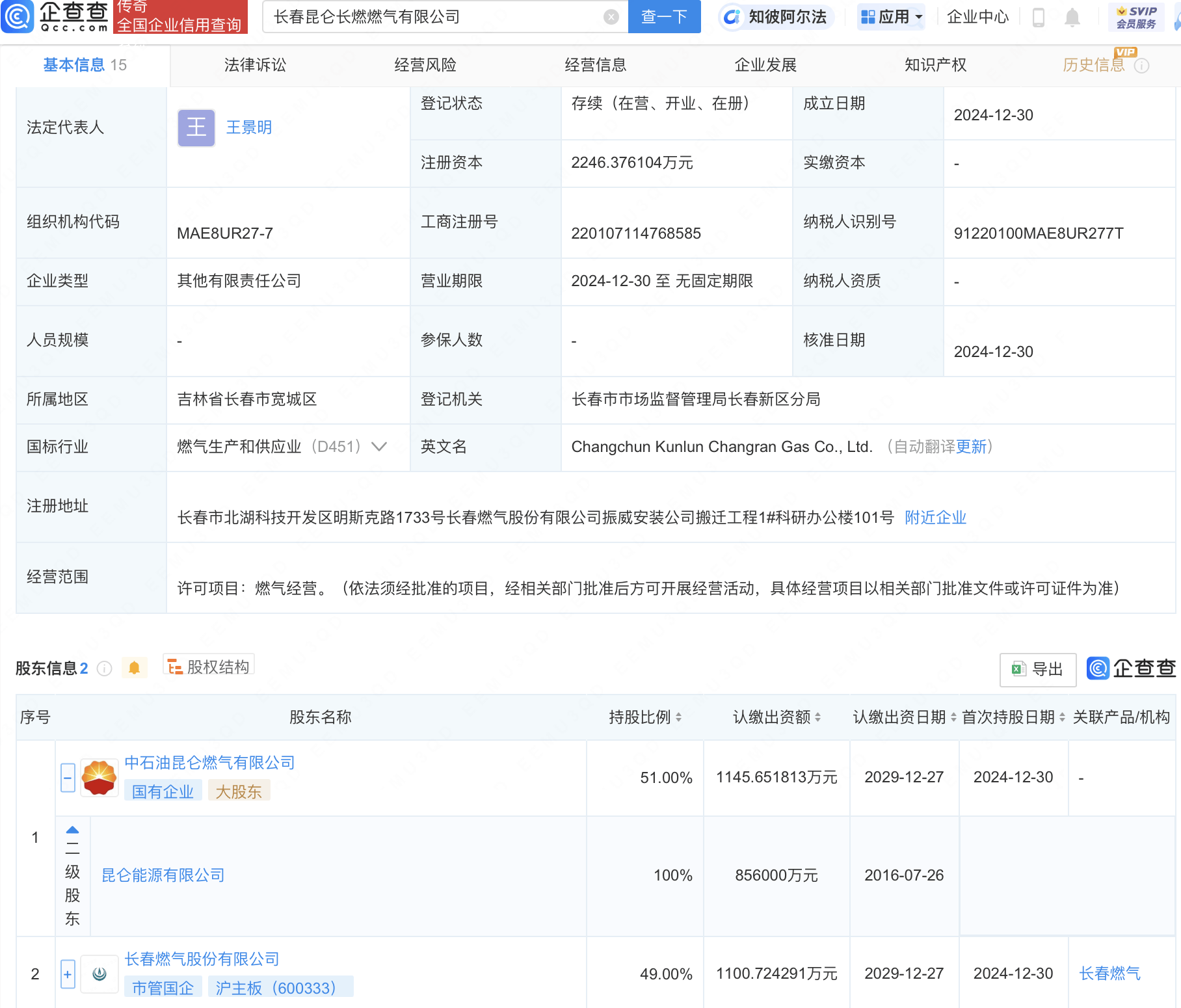Select organization code MAE8UR27-7
Screen dimensions: 1181x1008
(225, 233)
